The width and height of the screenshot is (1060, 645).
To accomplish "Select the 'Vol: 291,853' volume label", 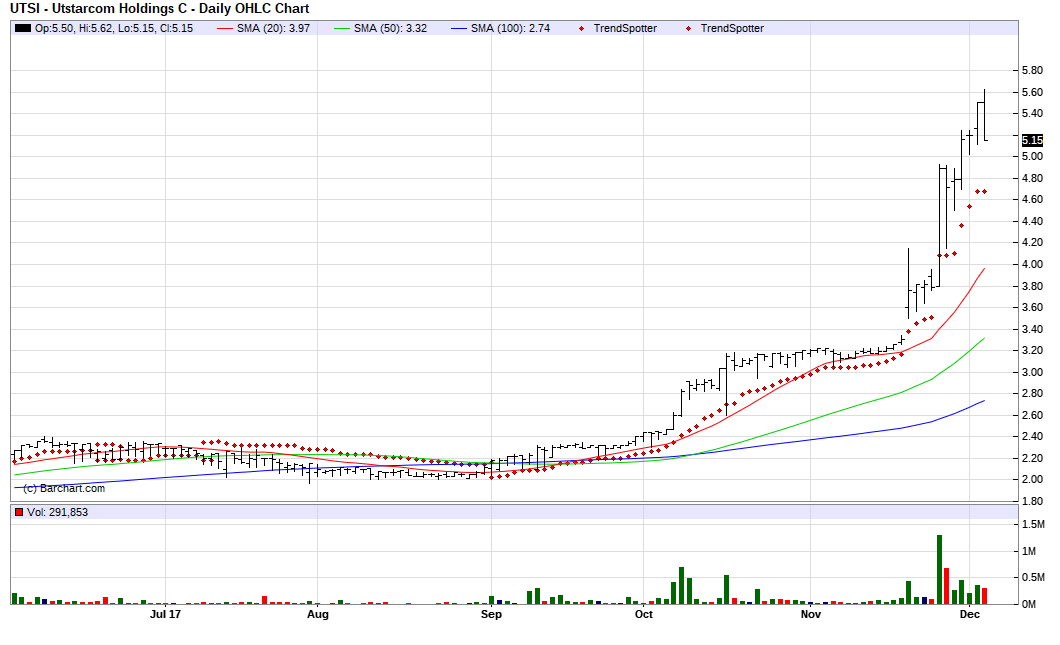I will [x=57, y=512].
